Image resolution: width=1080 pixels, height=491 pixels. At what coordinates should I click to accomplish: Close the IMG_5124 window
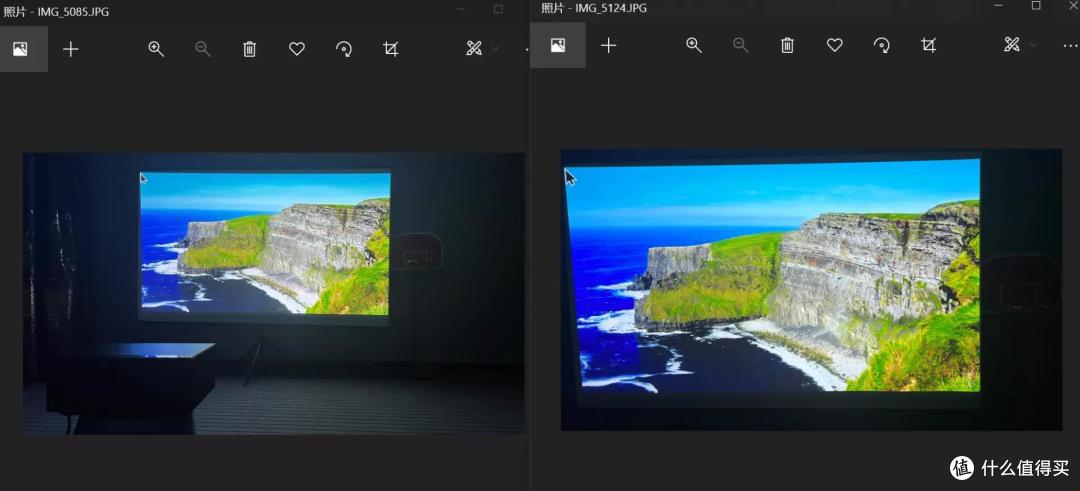1072,6
